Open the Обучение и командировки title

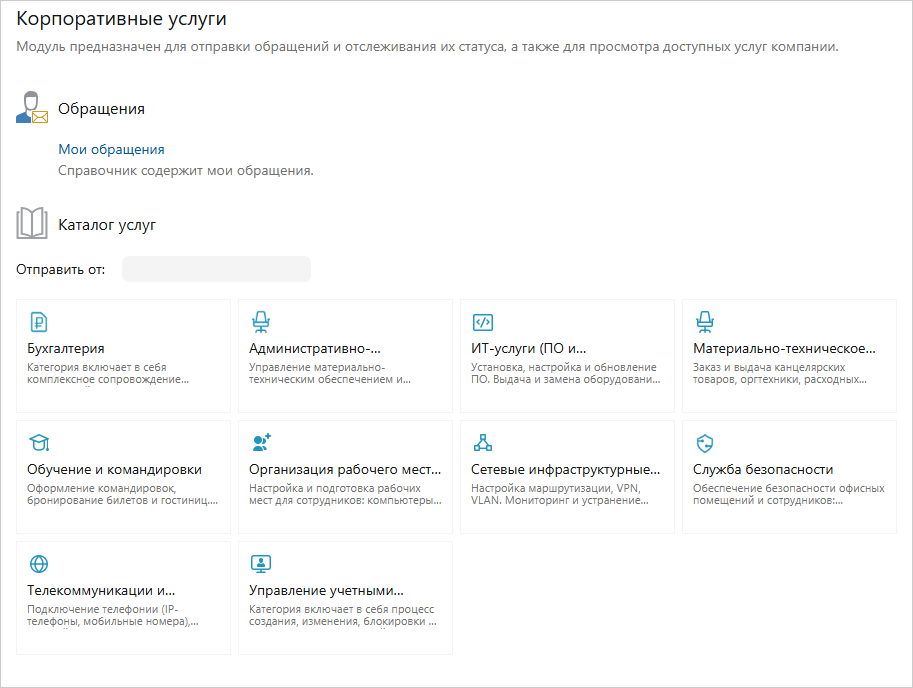(x=114, y=469)
